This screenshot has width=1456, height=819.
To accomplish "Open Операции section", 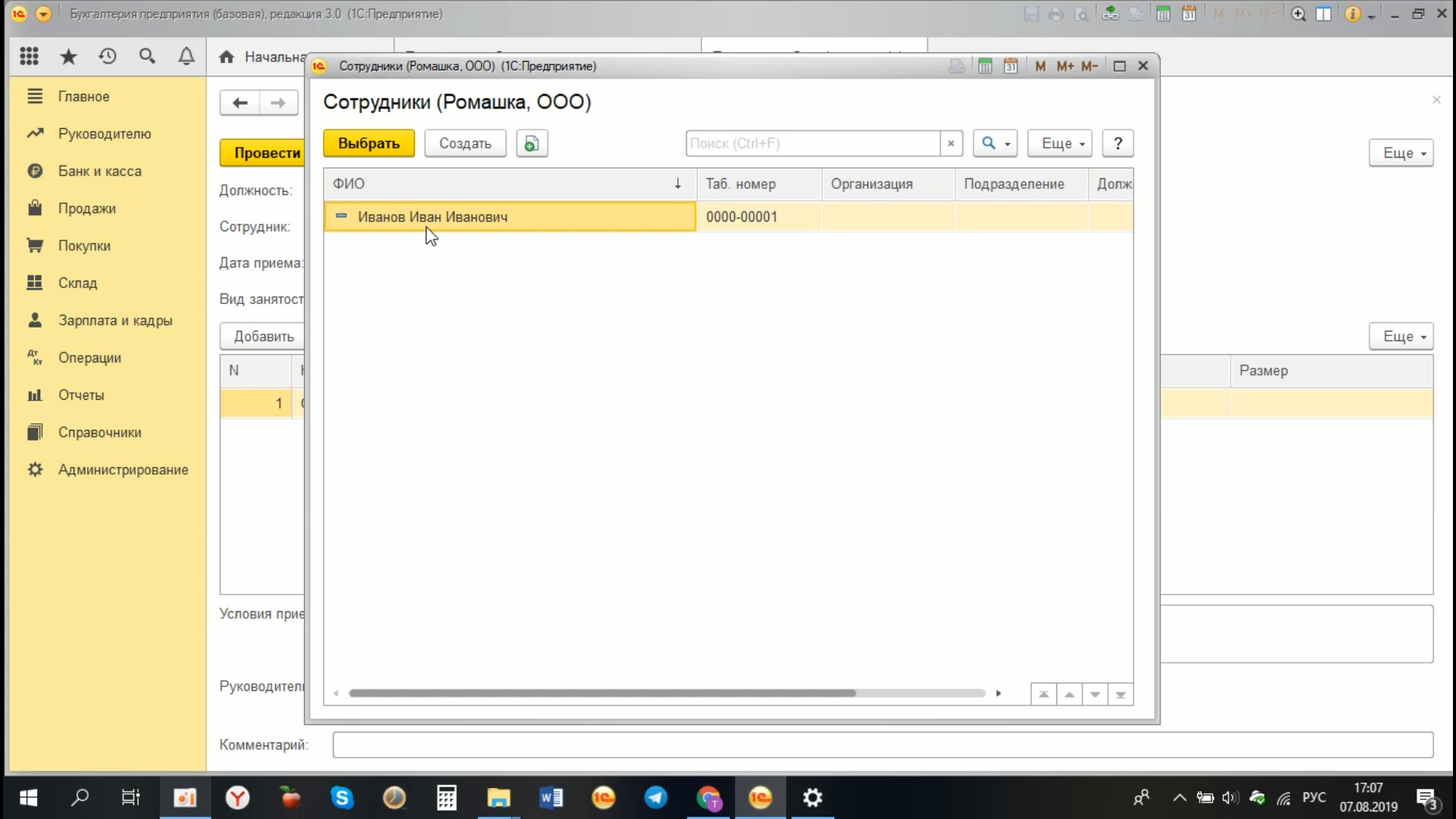I will [x=89, y=358].
